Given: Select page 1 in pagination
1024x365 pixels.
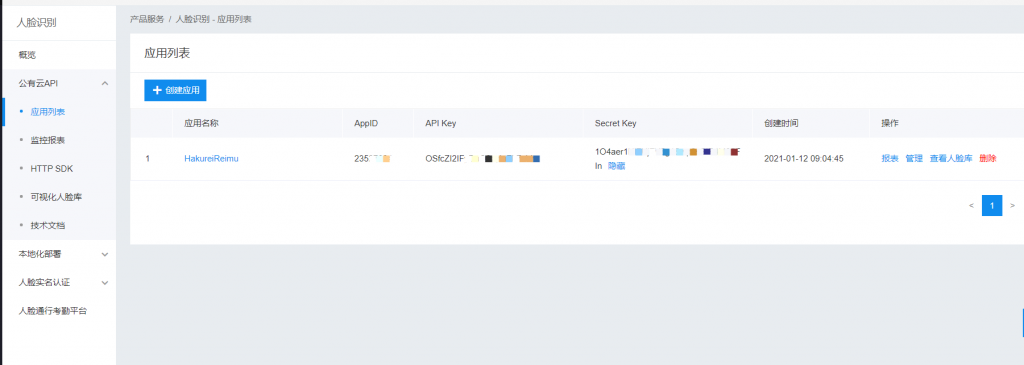Looking at the screenshot, I should [x=992, y=205].
